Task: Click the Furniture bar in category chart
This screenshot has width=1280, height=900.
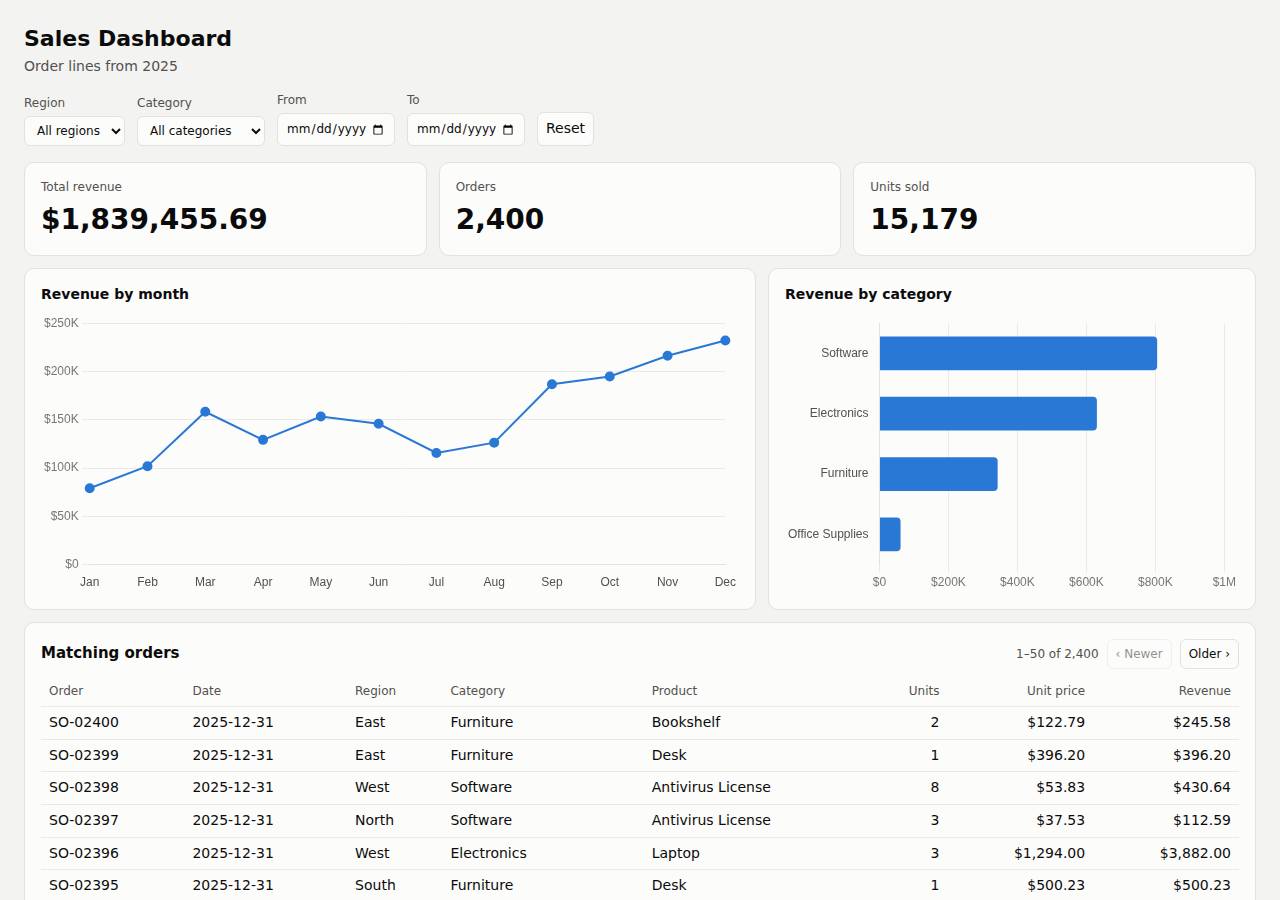Action: click(x=938, y=474)
